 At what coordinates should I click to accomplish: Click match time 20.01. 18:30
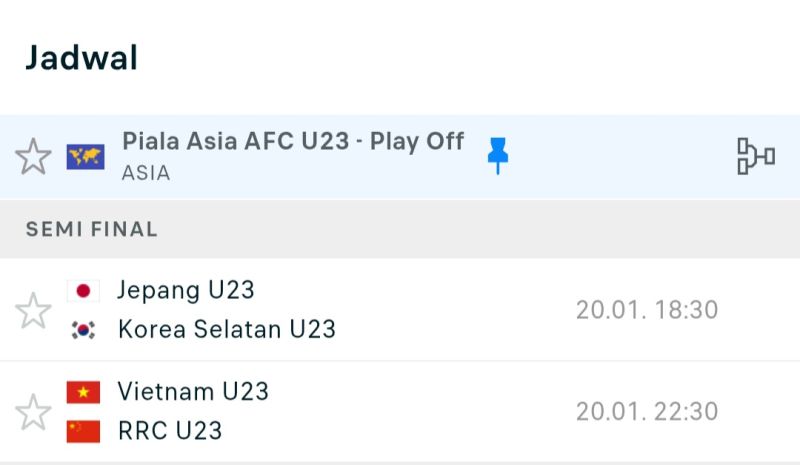pyautogui.click(x=647, y=310)
